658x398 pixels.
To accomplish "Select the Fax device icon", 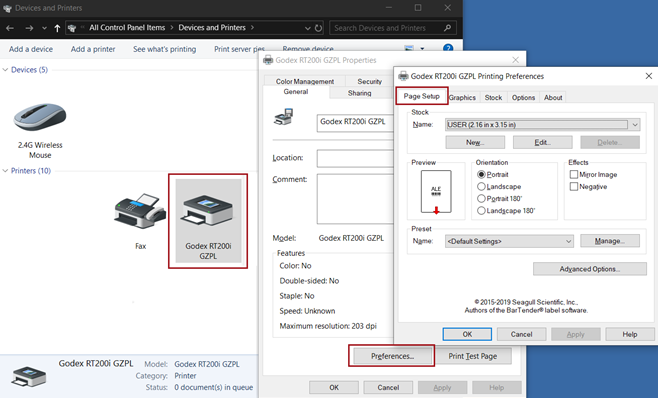I will point(140,211).
